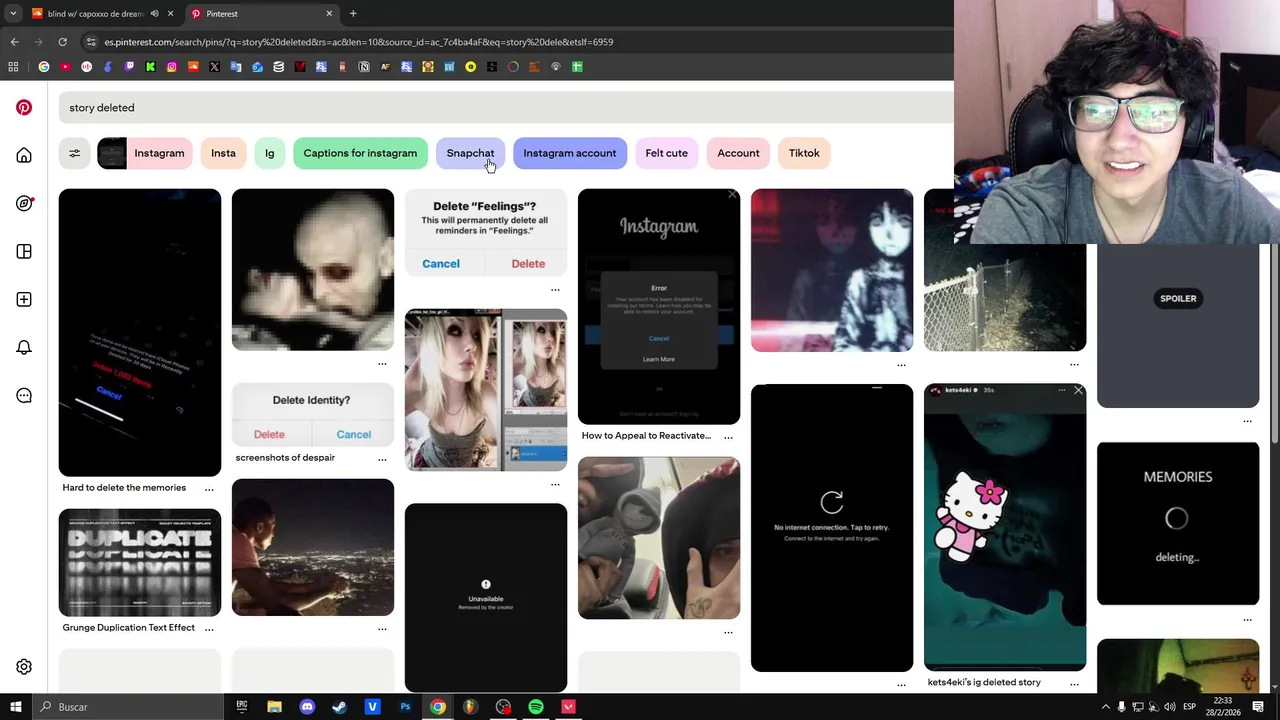Open the boards icon in Pinterest sidebar
1280x720 pixels.
pos(24,251)
